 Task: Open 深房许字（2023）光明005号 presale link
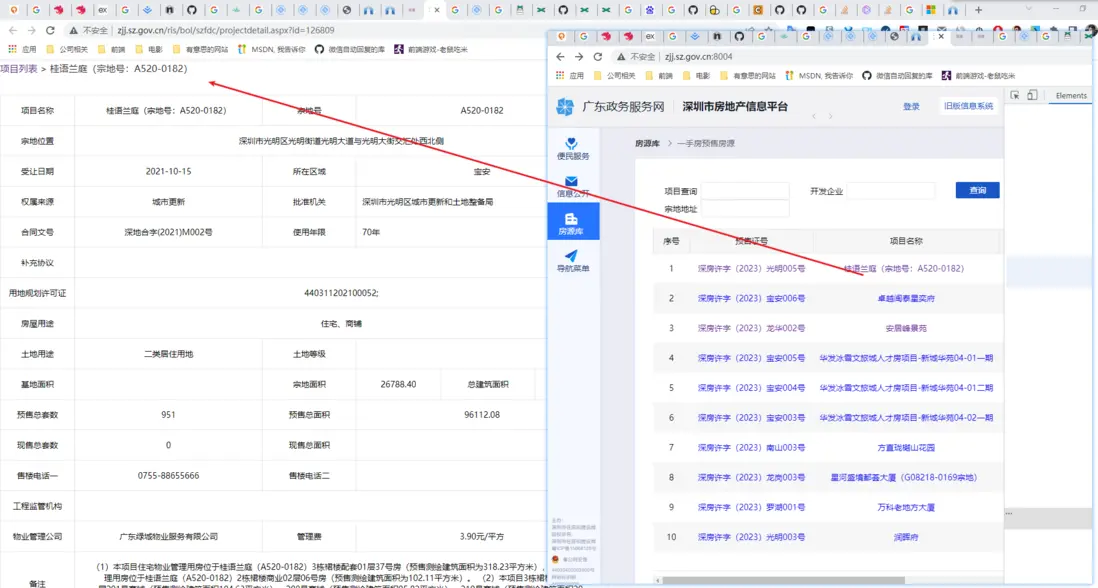point(751,269)
